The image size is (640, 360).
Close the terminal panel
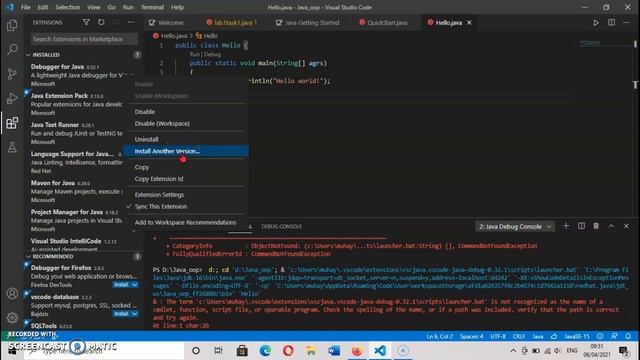[x=626, y=226]
